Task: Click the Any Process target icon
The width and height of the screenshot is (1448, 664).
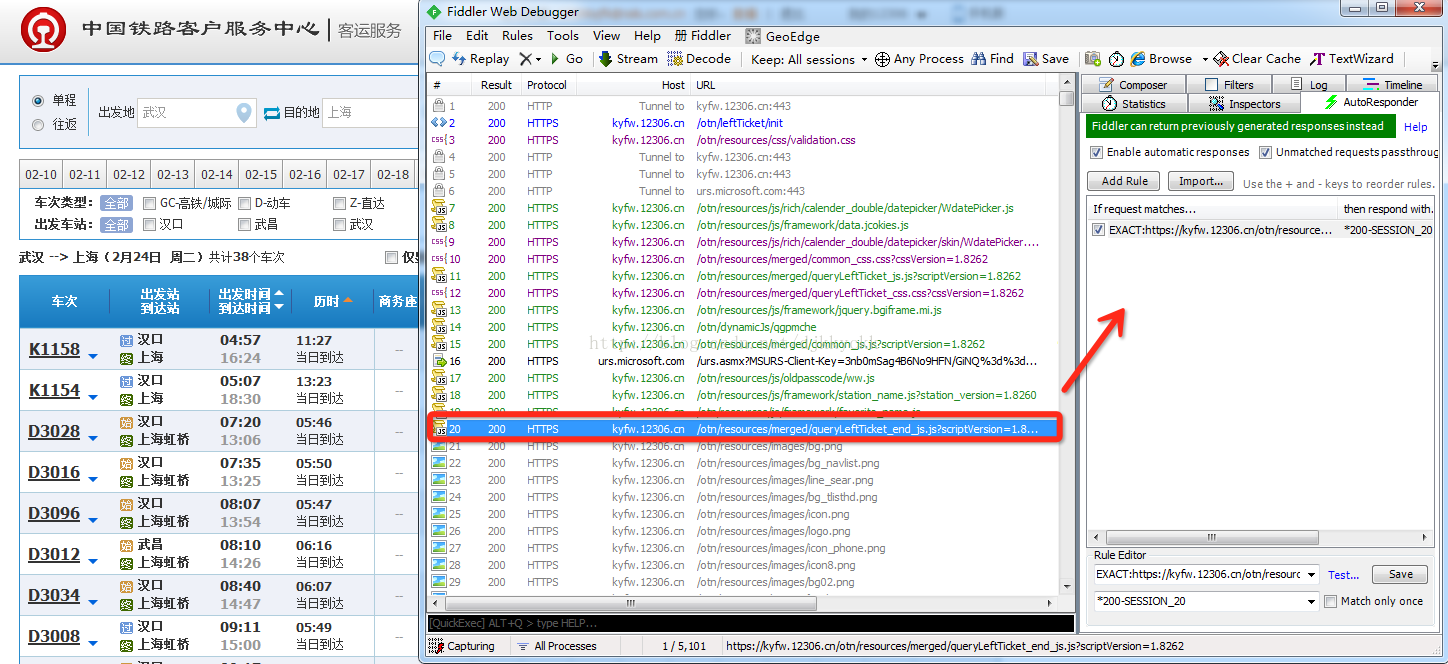Action: click(x=882, y=59)
